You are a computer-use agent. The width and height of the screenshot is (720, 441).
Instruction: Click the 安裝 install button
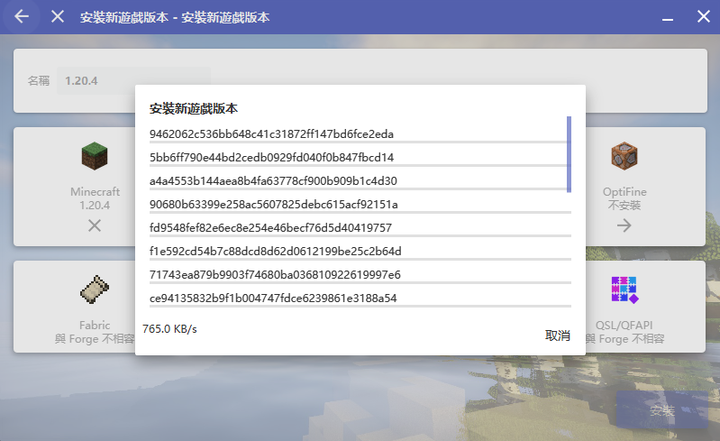point(662,410)
